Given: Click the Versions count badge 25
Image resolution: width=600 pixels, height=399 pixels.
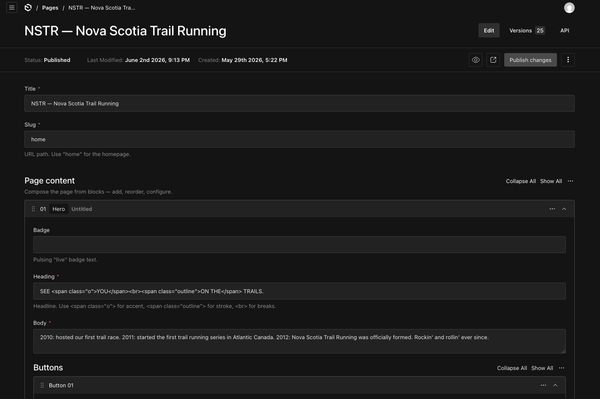Looking at the screenshot, I should (x=540, y=30).
